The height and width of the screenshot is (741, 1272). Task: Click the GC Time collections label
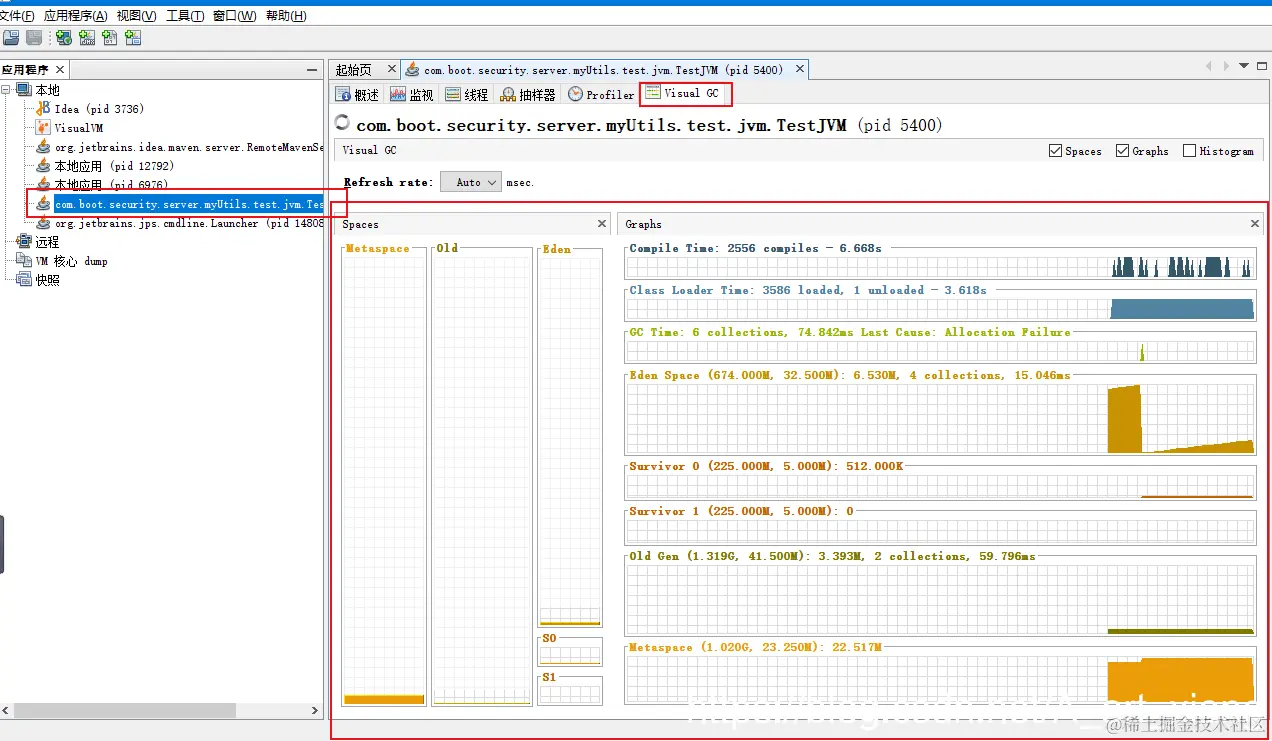coord(850,332)
